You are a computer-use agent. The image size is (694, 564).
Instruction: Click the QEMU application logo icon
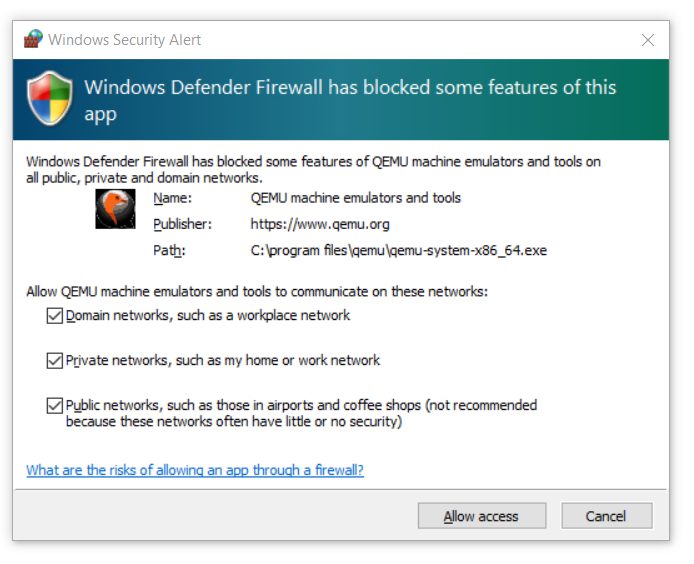click(115, 209)
